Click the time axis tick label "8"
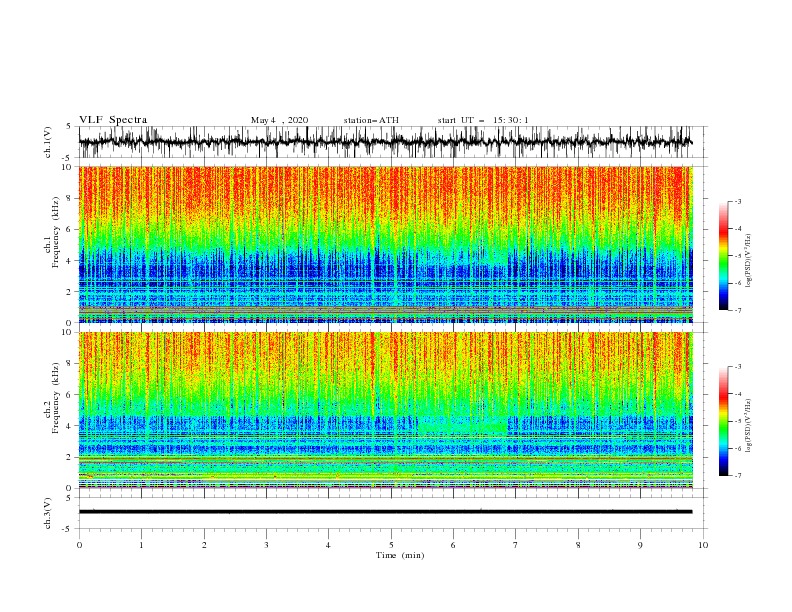Screen dimensions: 792x612 (578, 545)
